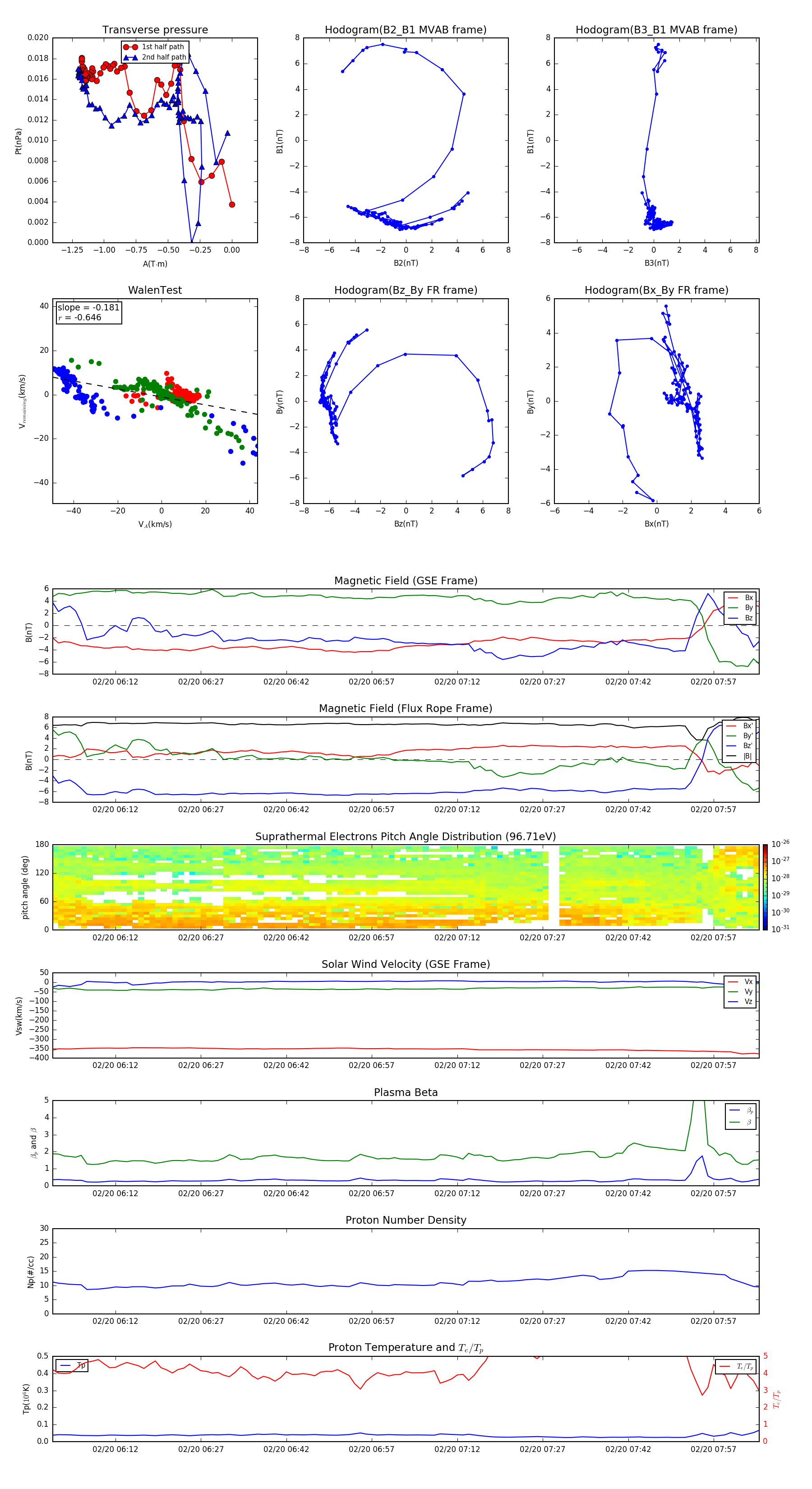The image size is (812, 1489).
Task: Click the 'r = -0.646' annotation
Action: 80,317
